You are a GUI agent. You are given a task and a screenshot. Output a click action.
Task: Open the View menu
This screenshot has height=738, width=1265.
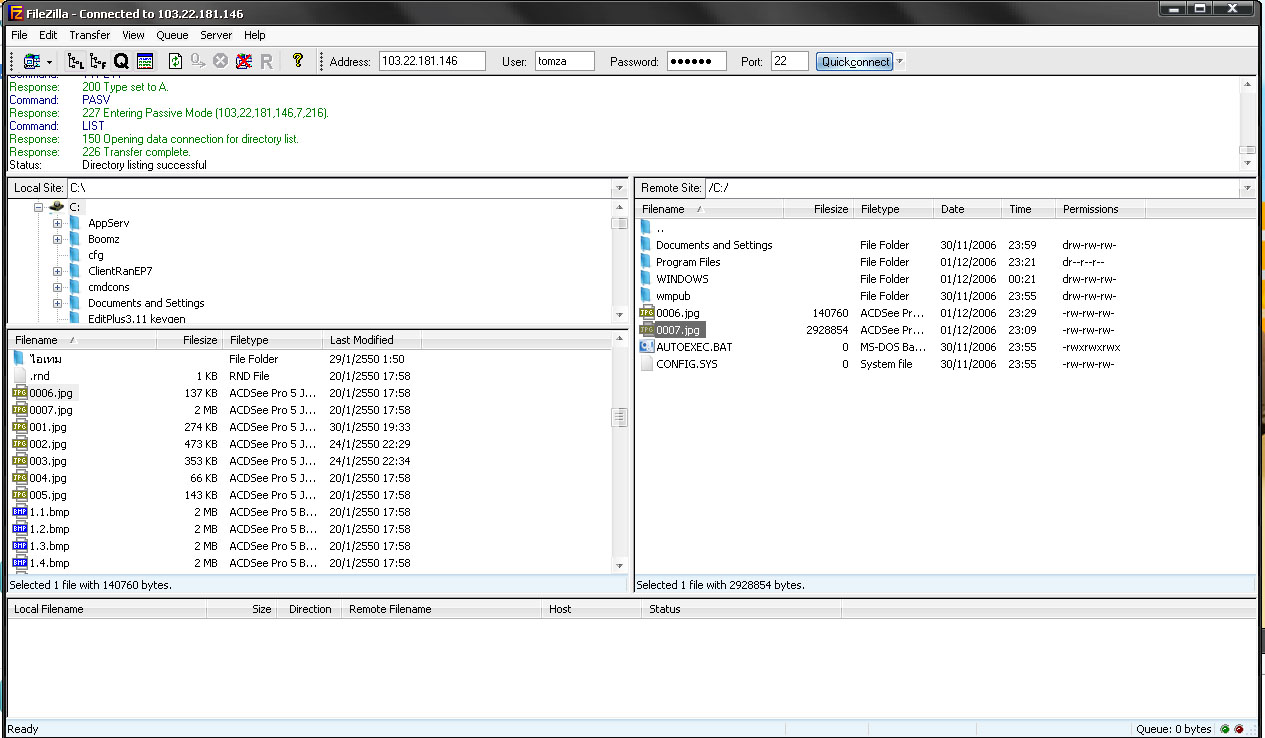click(133, 35)
